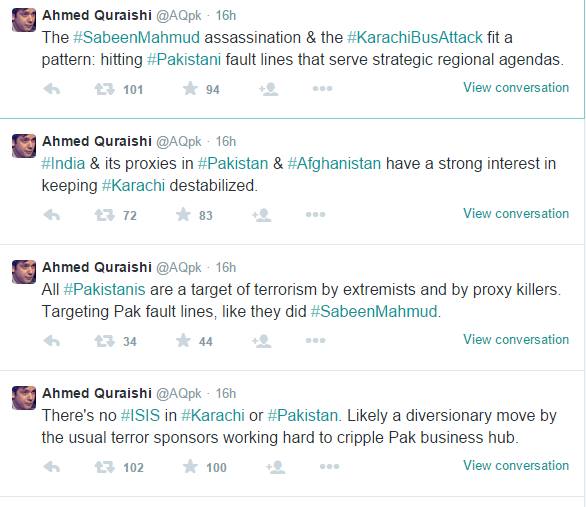Open more options on the #ISIS tweet
This screenshot has height=507, width=586.
point(330,466)
